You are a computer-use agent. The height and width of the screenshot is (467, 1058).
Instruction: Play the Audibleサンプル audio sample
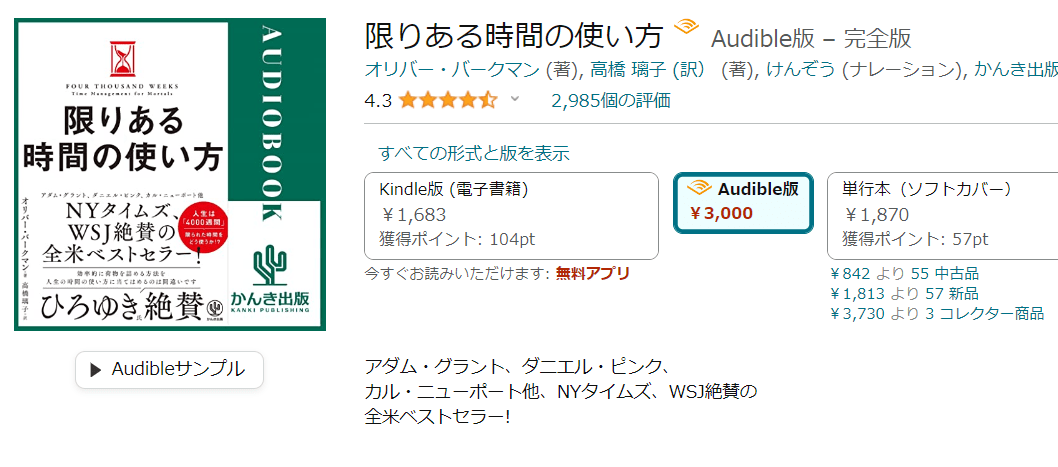[169, 370]
